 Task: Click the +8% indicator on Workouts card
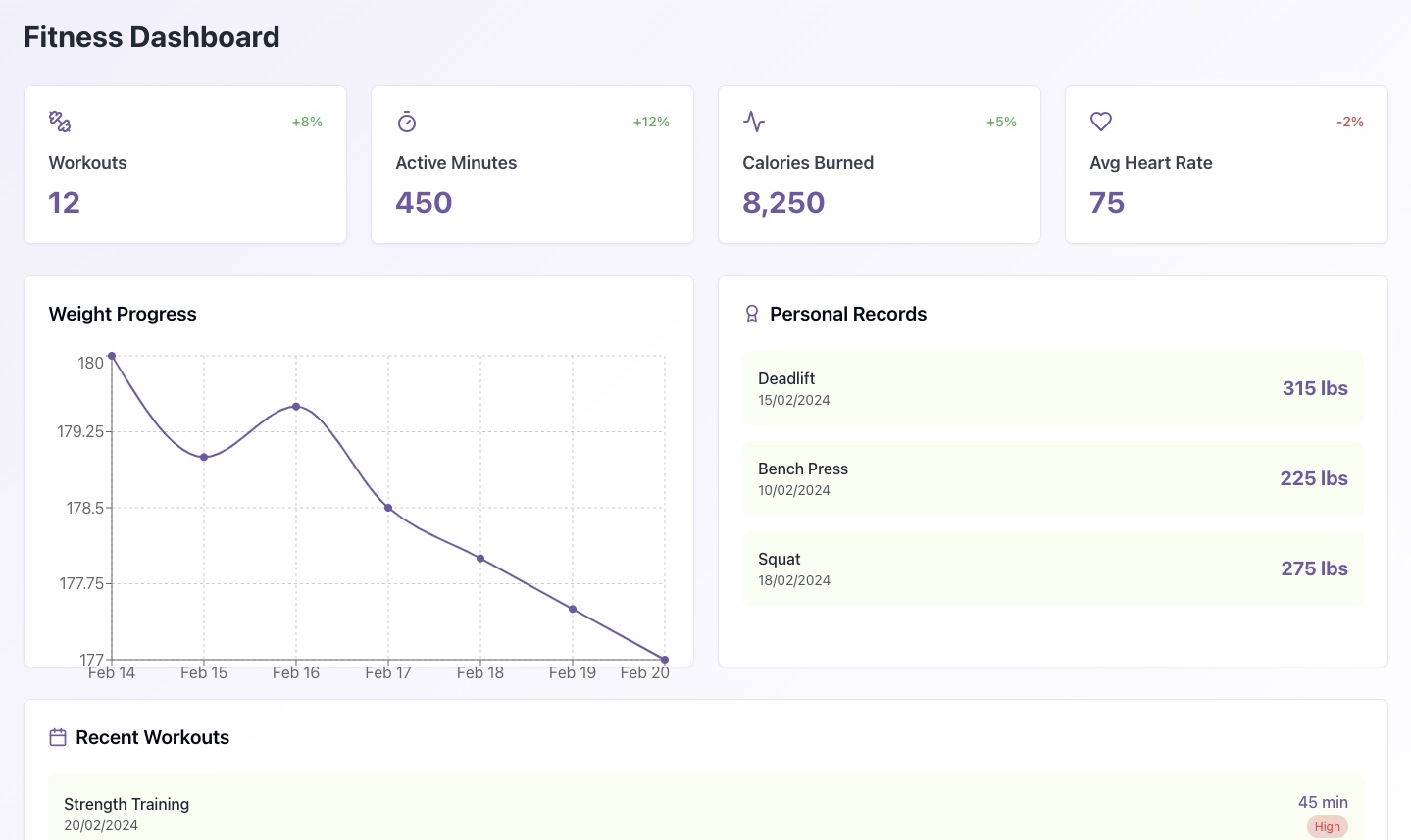[306, 122]
